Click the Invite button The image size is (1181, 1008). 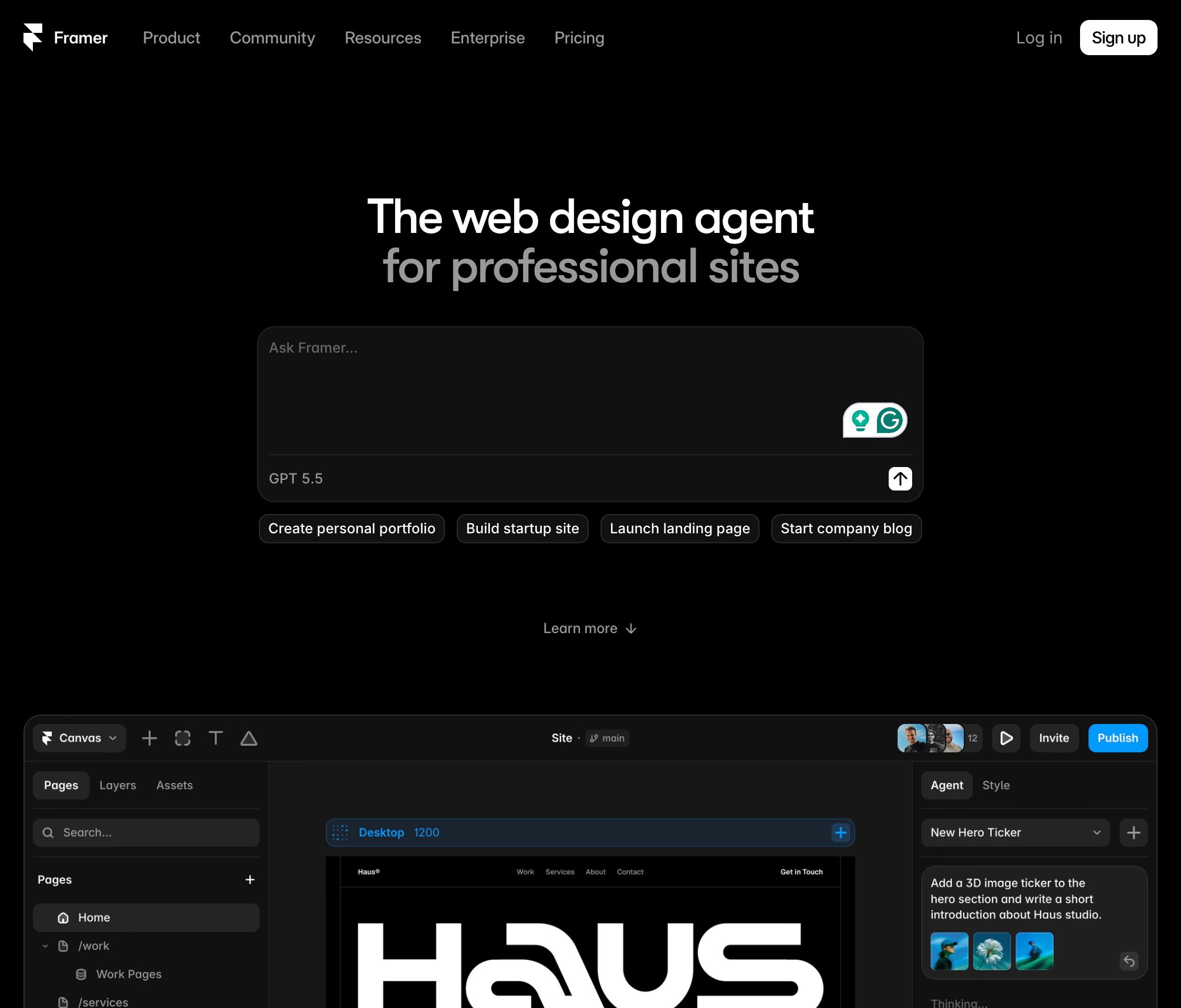click(x=1054, y=738)
